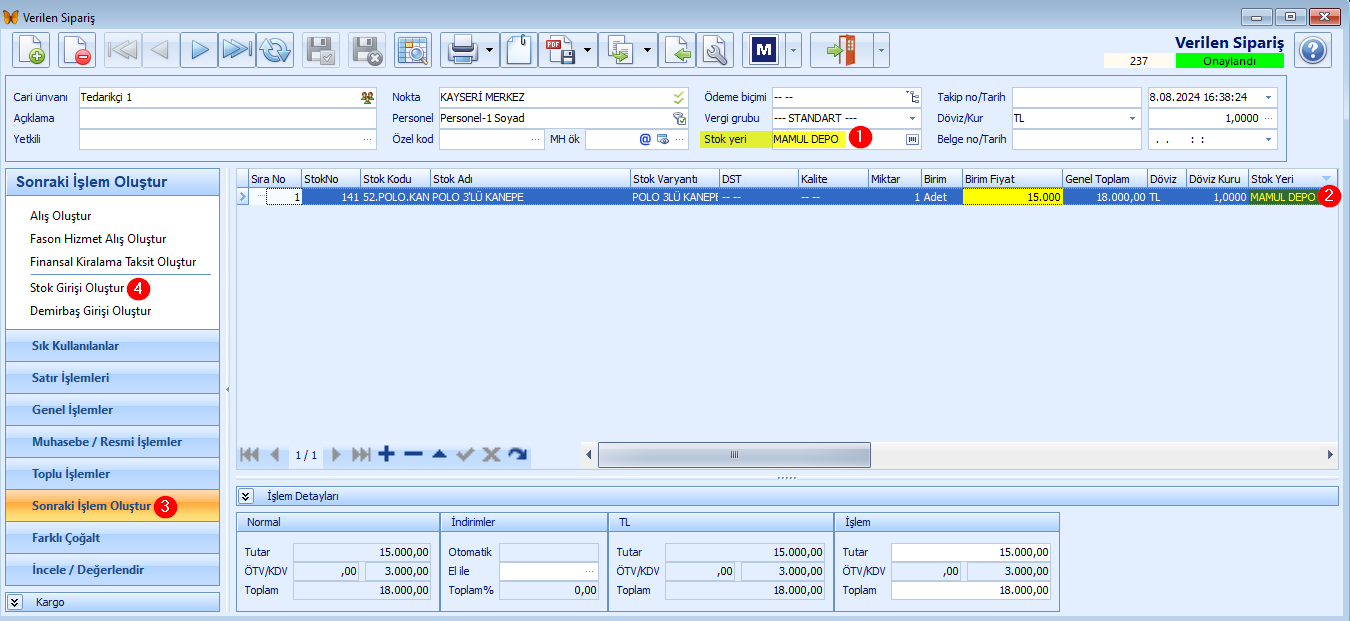Open the blue help question mark

point(1313,50)
